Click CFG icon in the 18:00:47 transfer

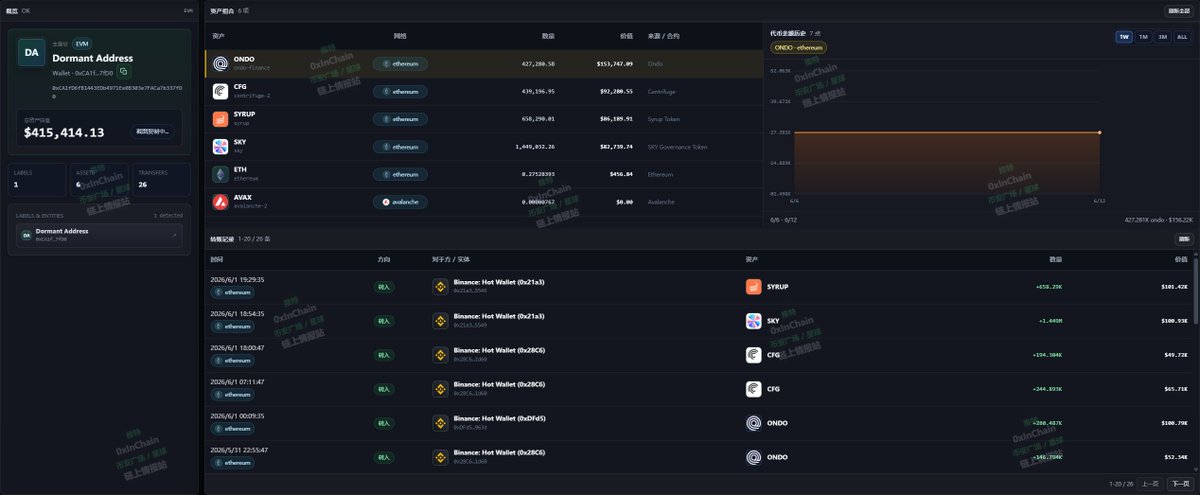tap(754, 355)
